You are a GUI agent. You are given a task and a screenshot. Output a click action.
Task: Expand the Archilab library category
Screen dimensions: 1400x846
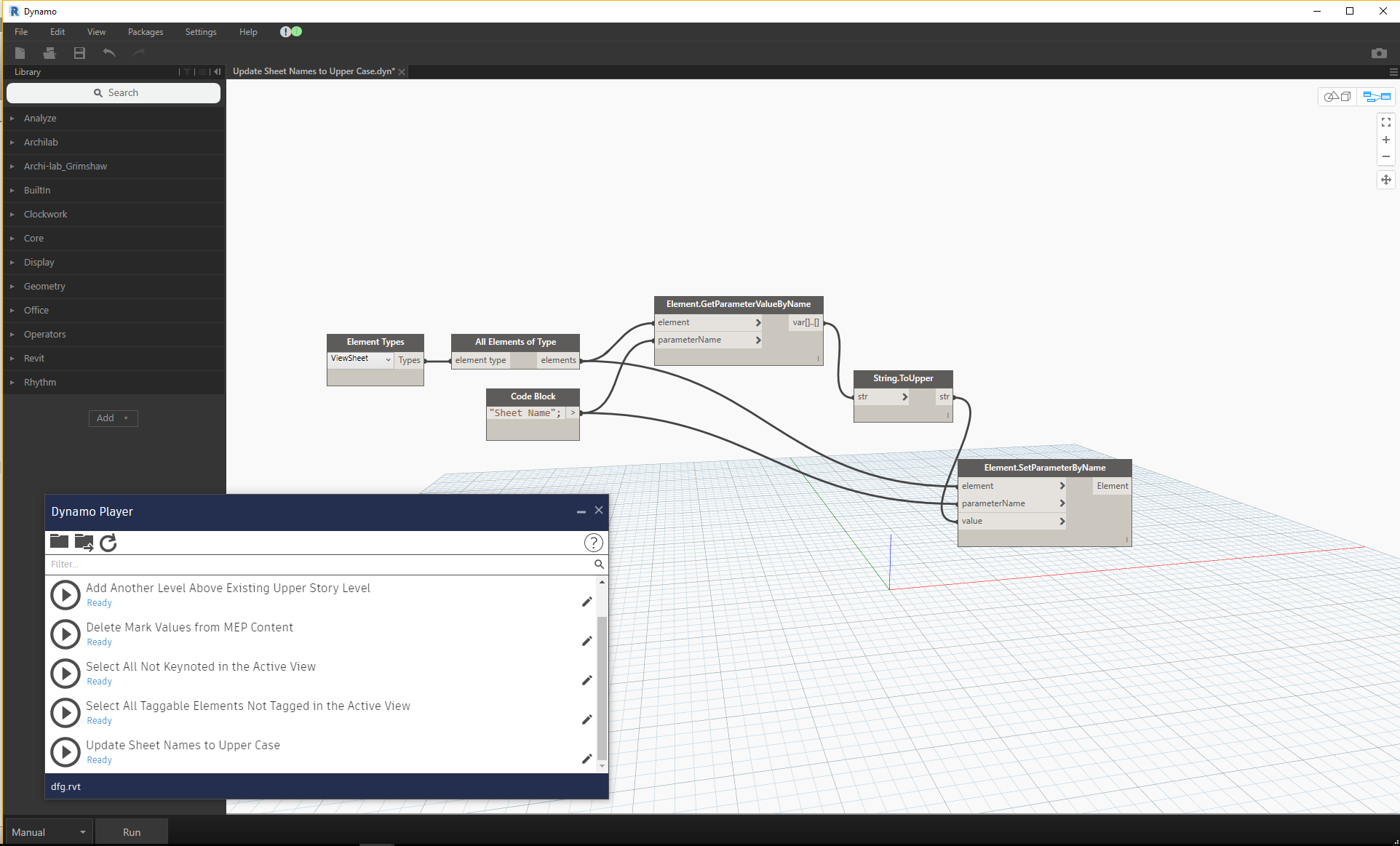[114, 143]
